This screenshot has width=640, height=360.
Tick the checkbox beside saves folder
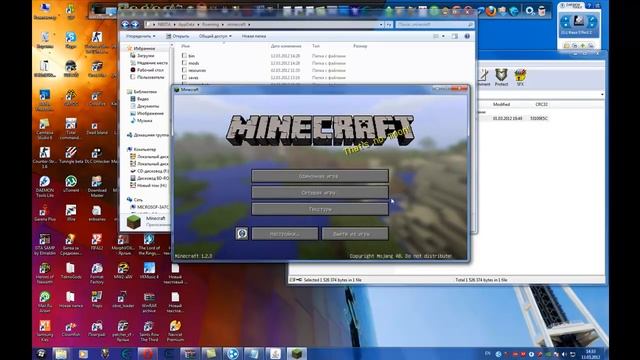(184, 77)
